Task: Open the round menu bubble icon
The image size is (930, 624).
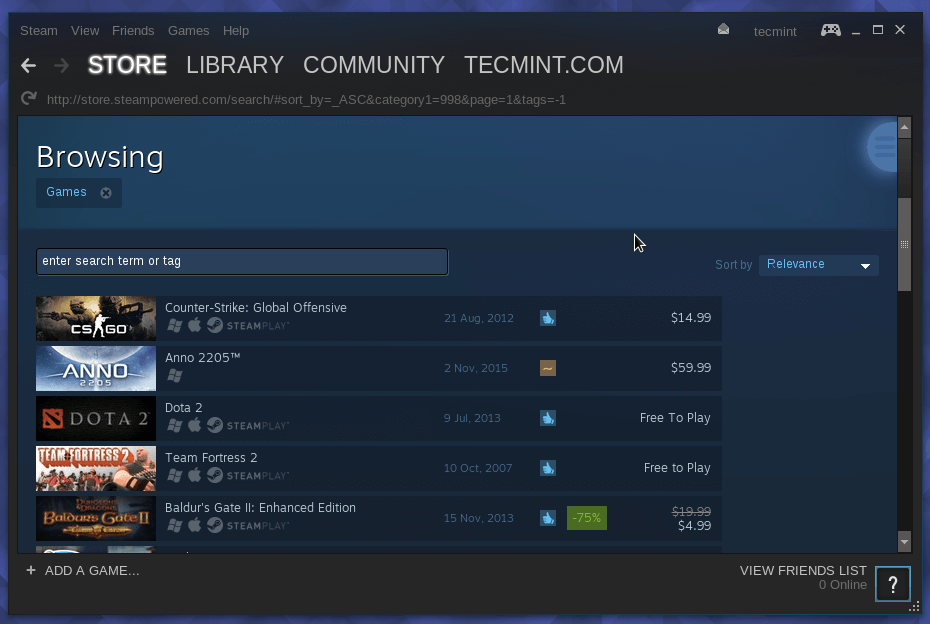Action: (x=883, y=147)
